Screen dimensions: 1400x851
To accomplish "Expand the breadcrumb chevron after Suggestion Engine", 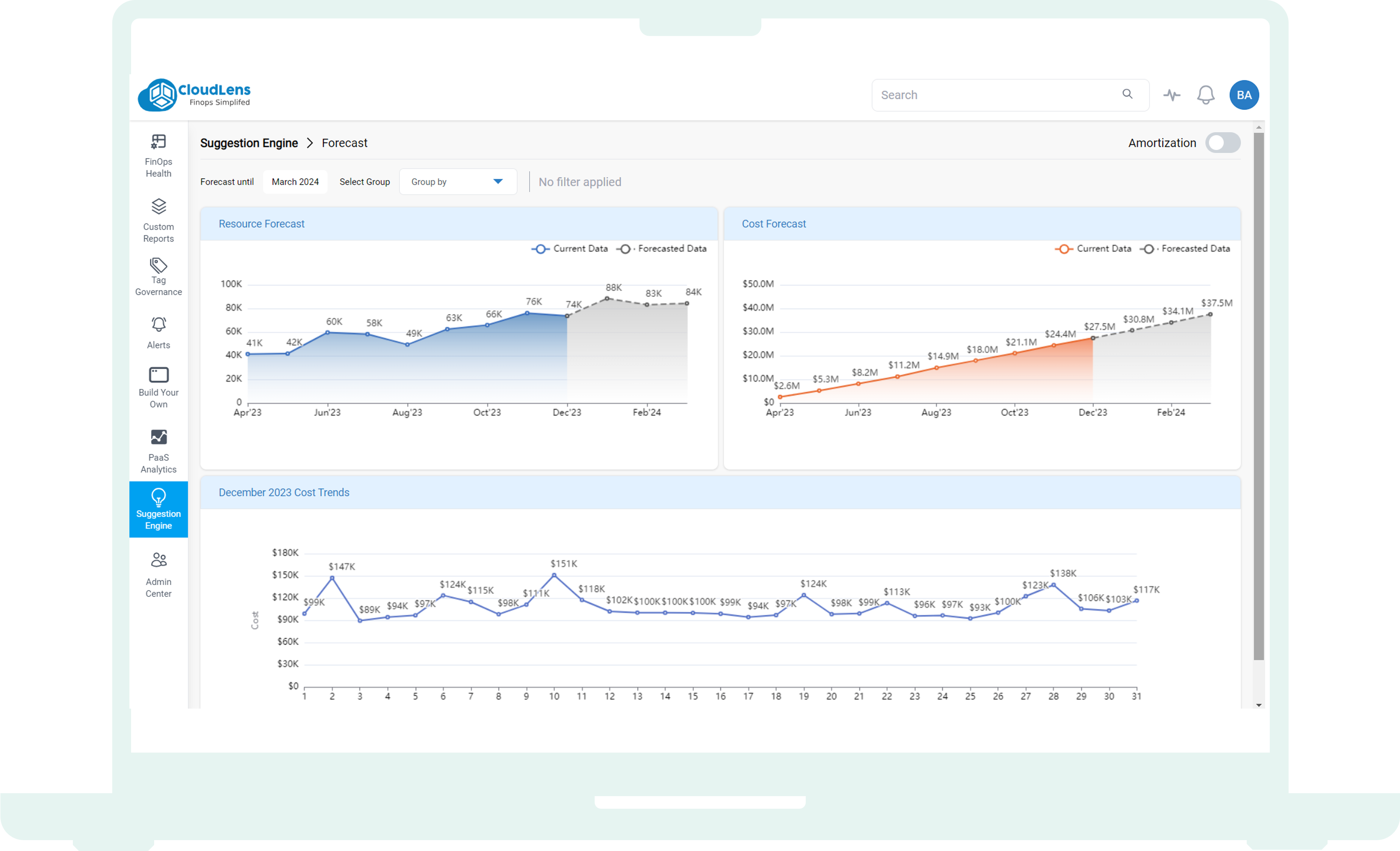I will click(x=309, y=143).
